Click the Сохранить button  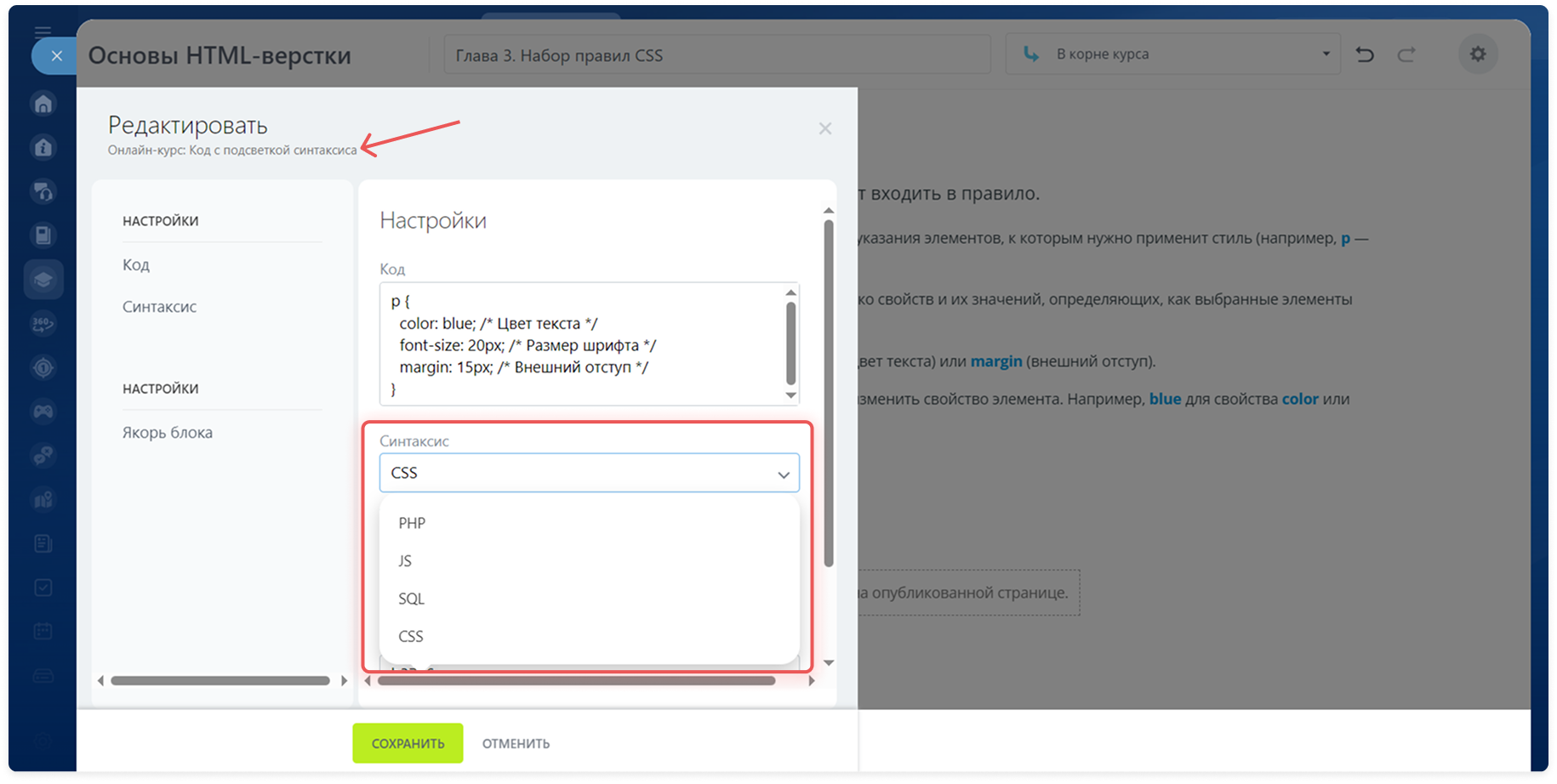tap(408, 743)
